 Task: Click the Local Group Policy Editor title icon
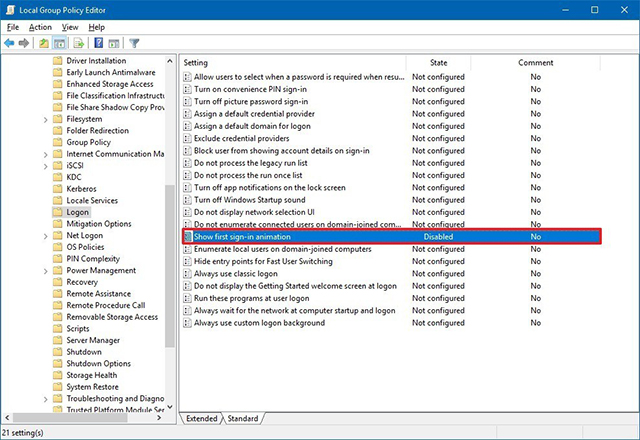coord(10,10)
